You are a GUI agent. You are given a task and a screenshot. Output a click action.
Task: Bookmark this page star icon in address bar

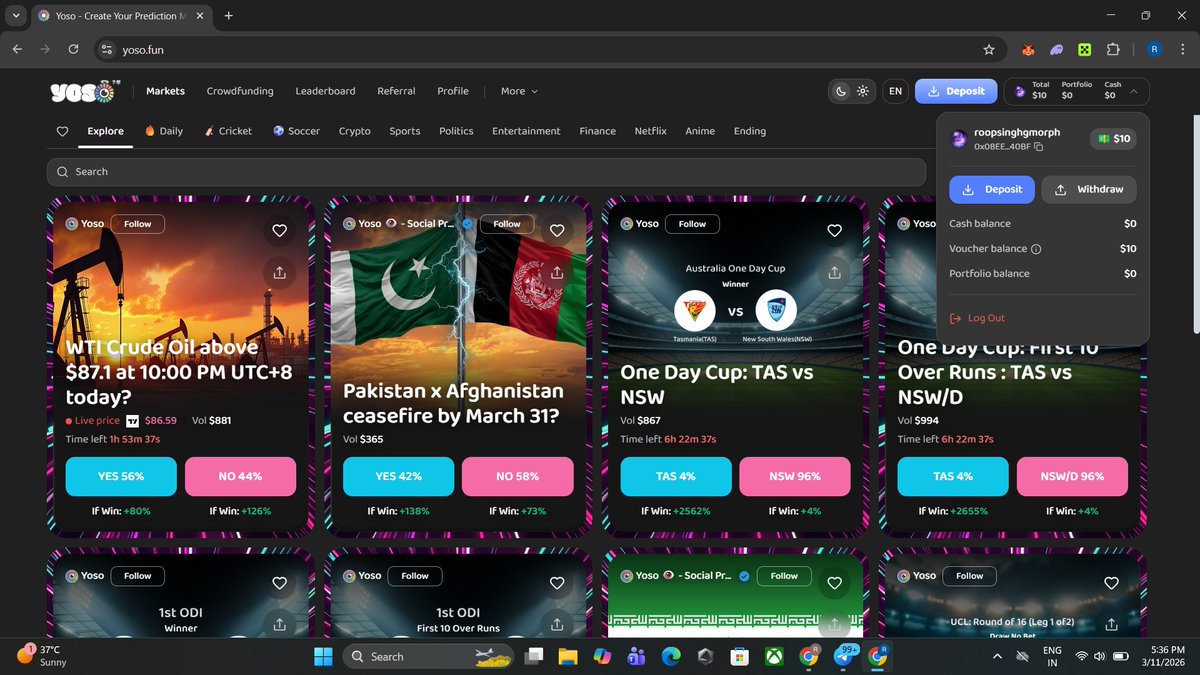coord(989,49)
